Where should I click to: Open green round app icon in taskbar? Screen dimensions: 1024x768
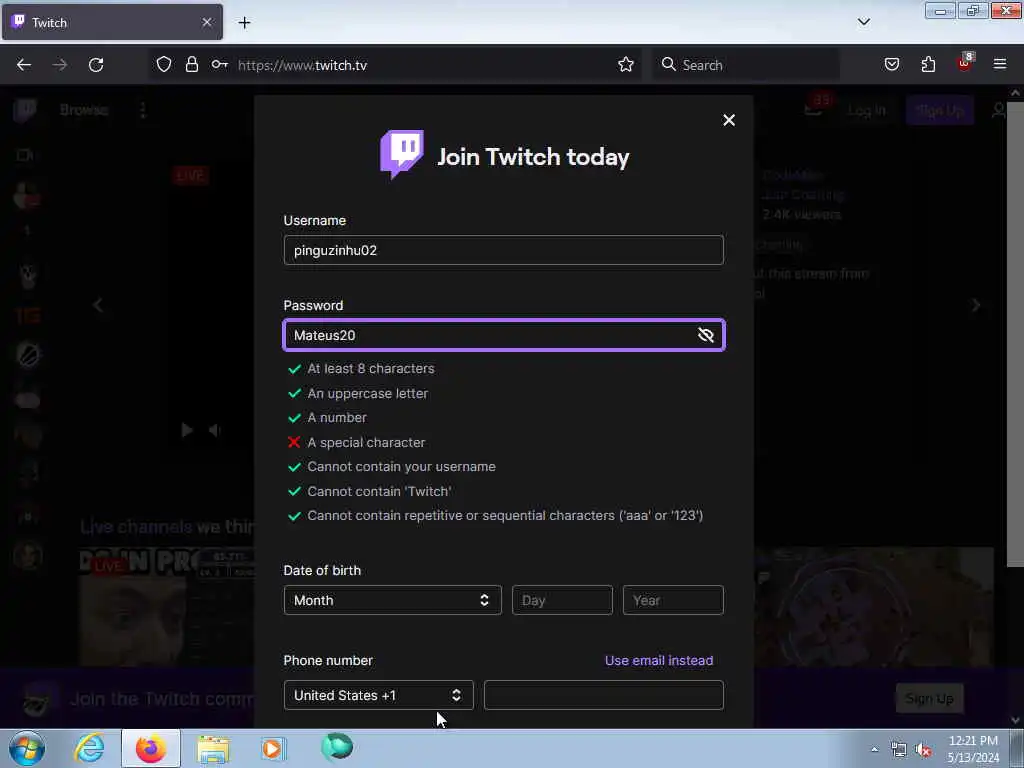pos(337,747)
